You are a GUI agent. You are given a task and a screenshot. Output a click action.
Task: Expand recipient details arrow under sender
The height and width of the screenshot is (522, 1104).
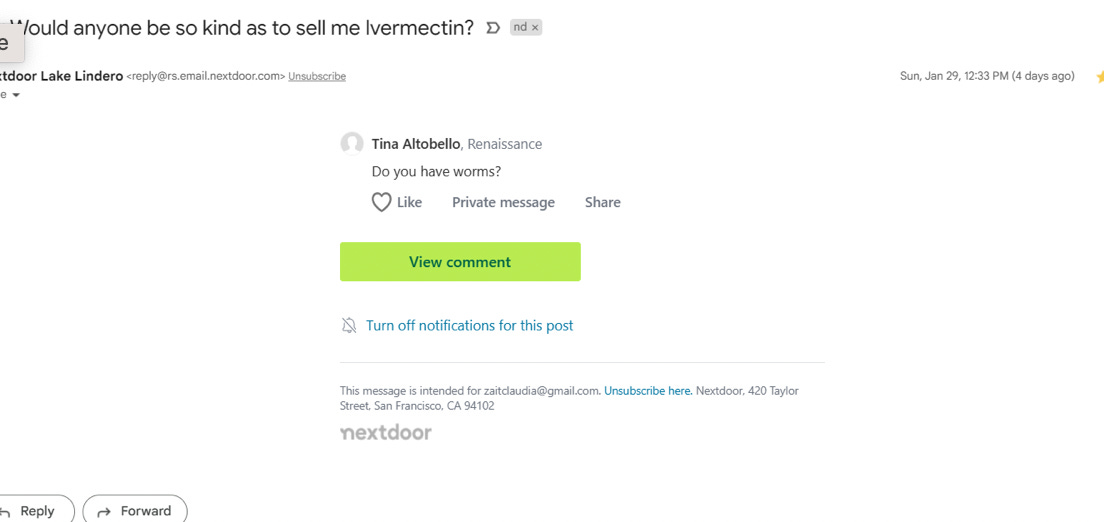pos(16,95)
